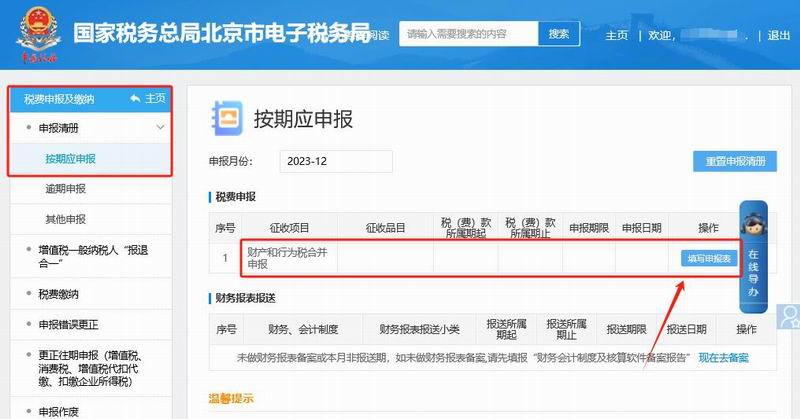Click the 报送日期 column header
800x419 pixels.
(x=686, y=330)
